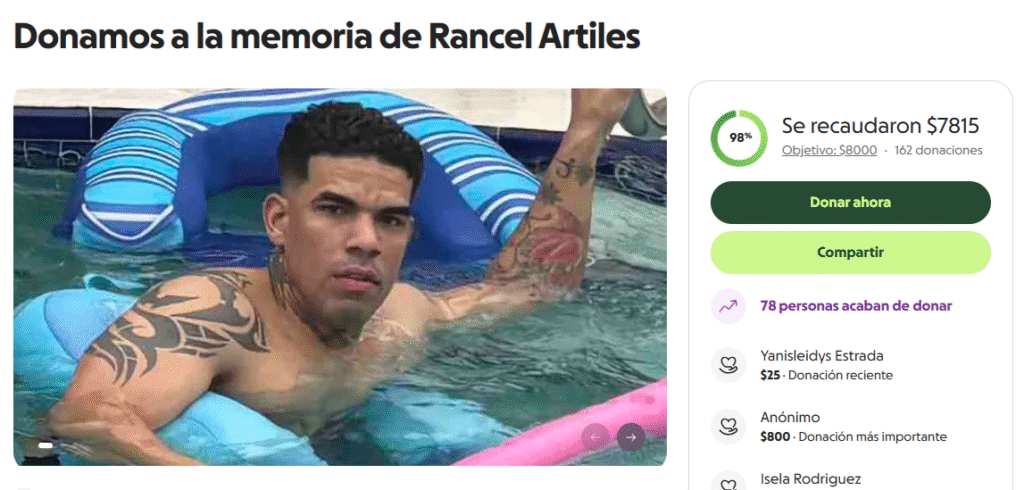Click the fundraiser main photo
This screenshot has width=1024, height=490.
[x=340, y=277]
